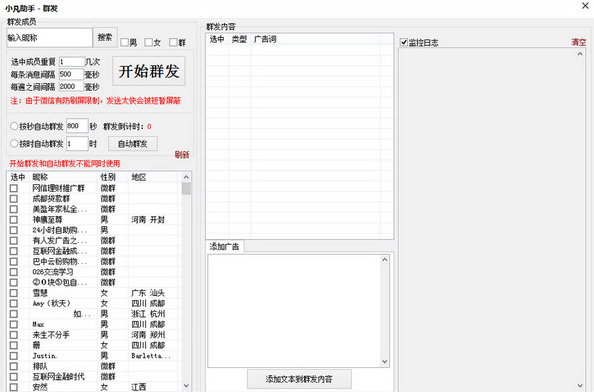This screenshot has height=392, width=594.
Task: Click the red 刷新 link
Action: 182,155
